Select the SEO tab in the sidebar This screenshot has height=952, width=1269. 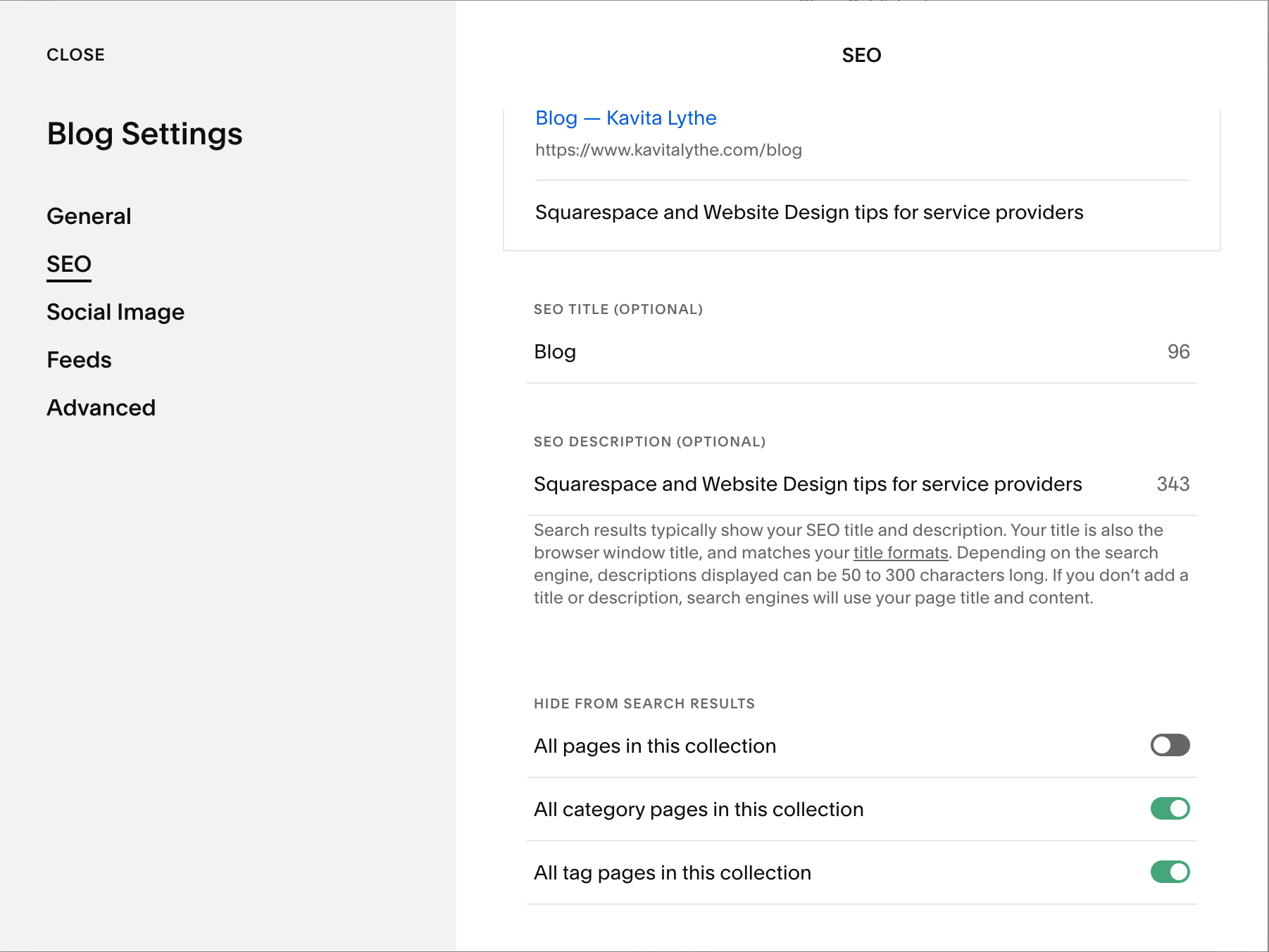pos(69,264)
